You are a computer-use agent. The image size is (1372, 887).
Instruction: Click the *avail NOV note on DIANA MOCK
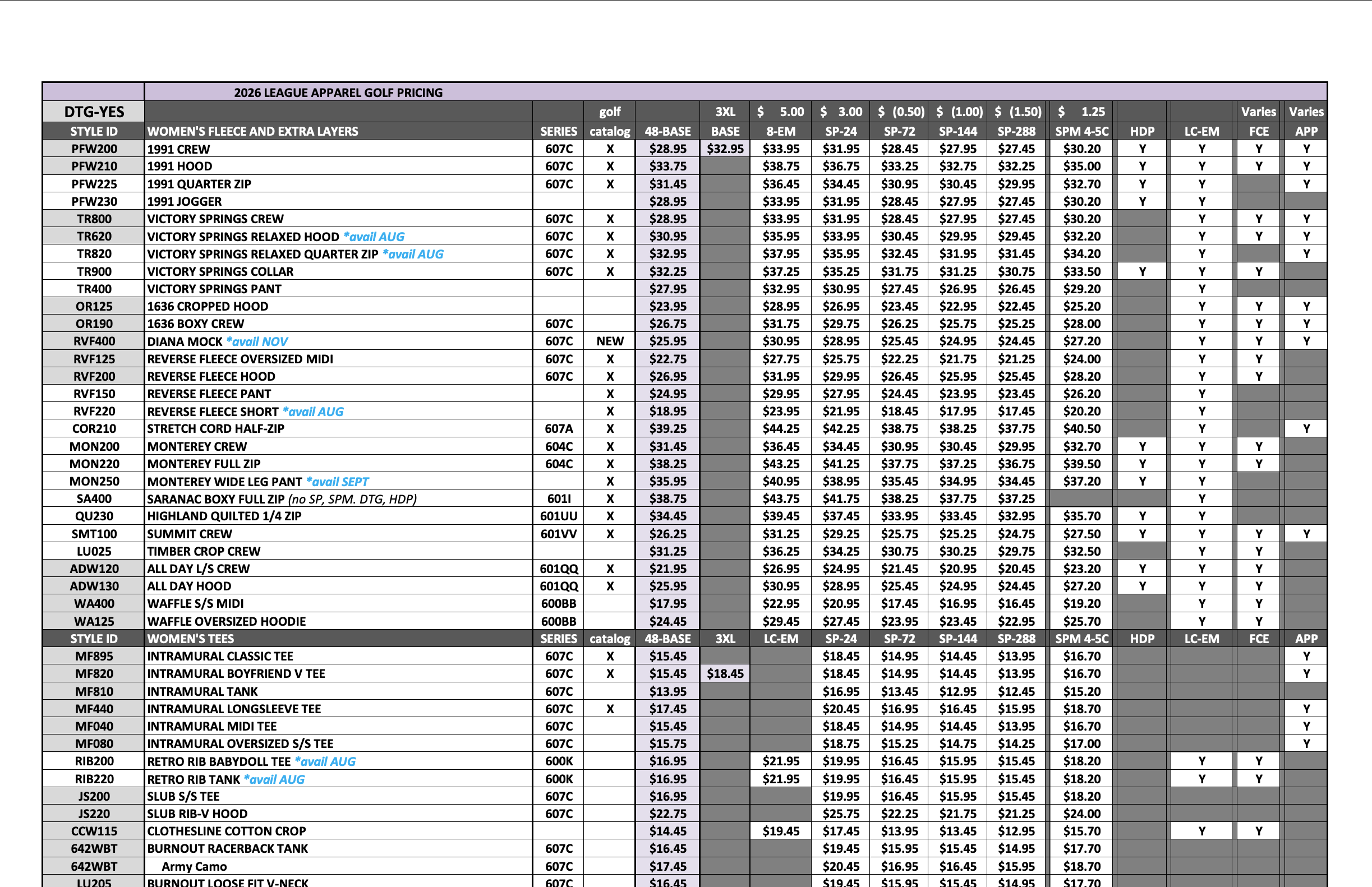[257, 341]
